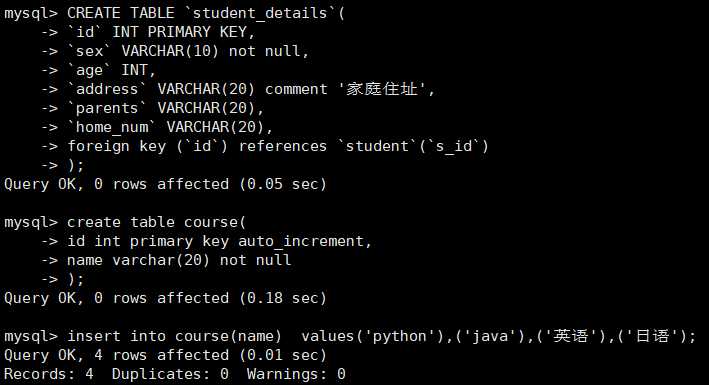Click Query OK result showing 0.05 sec

165,184
